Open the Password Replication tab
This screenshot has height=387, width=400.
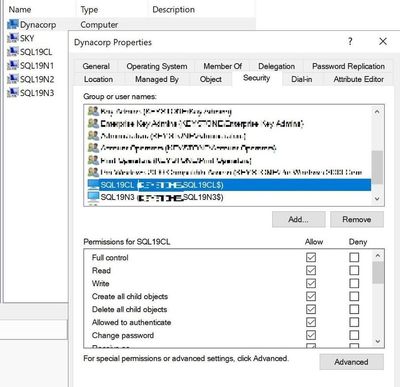tap(348, 66)
